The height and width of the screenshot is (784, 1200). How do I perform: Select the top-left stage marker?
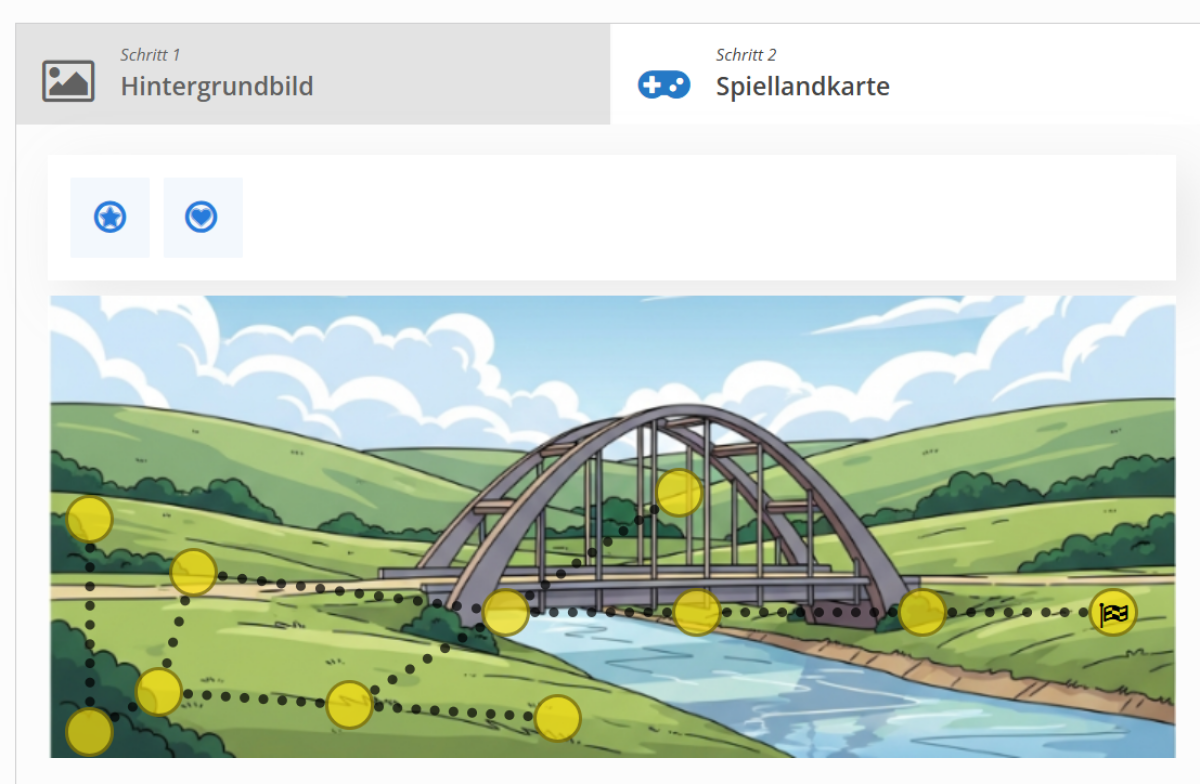point(90,520)
